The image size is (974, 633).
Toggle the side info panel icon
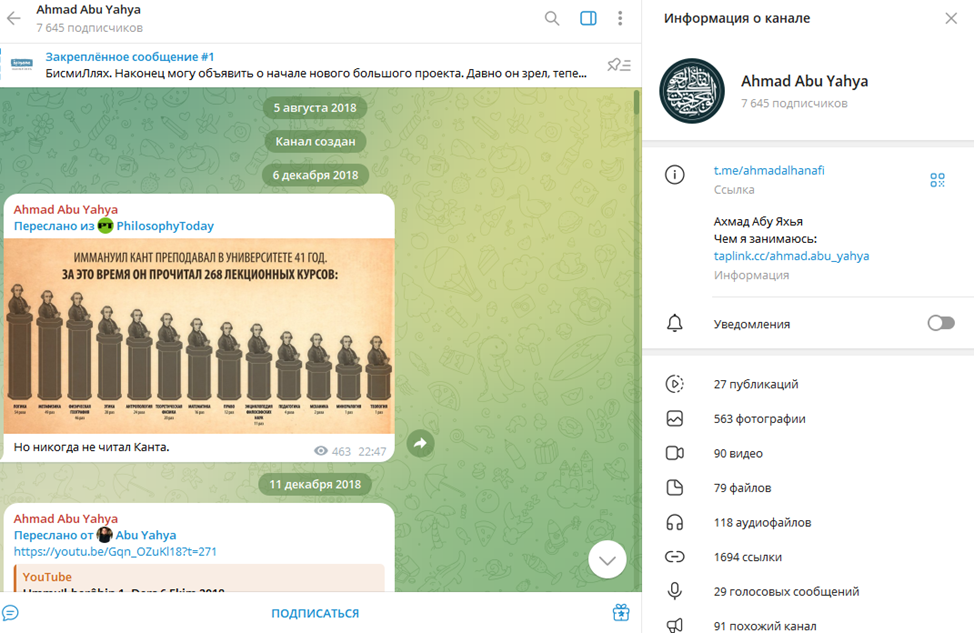coord(588,19)
